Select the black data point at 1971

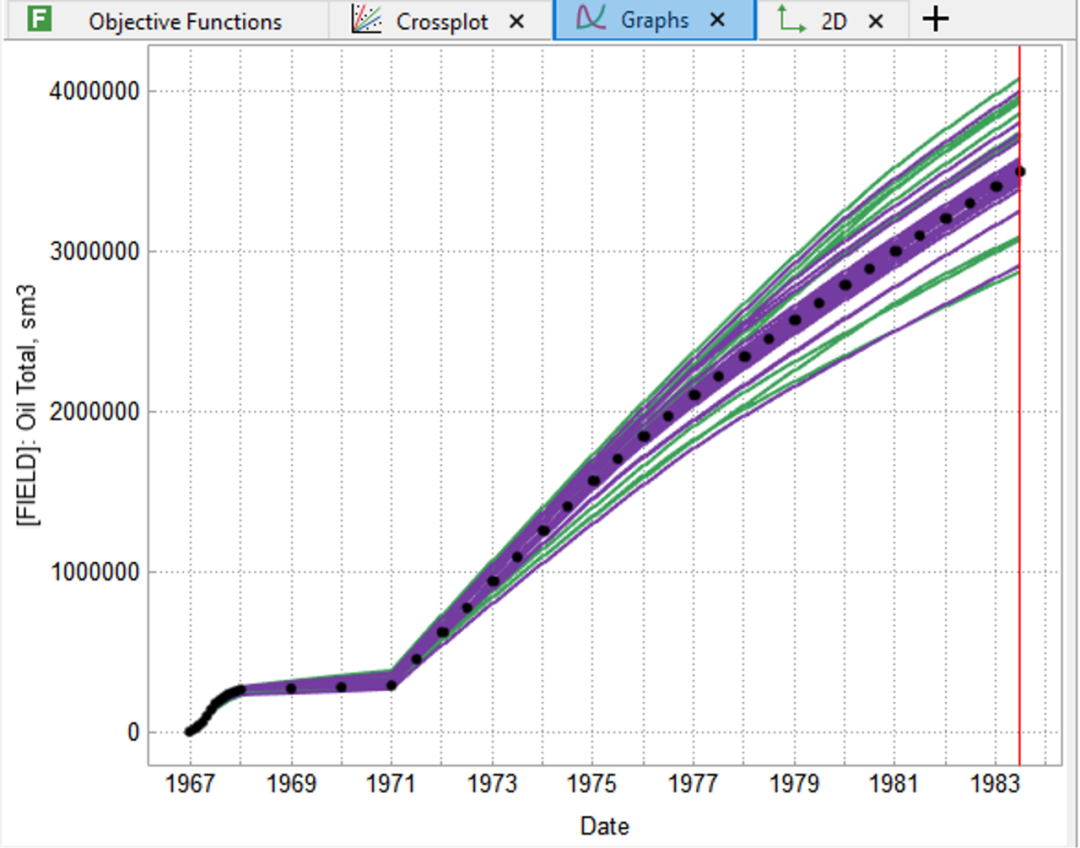tap(391, 685)
